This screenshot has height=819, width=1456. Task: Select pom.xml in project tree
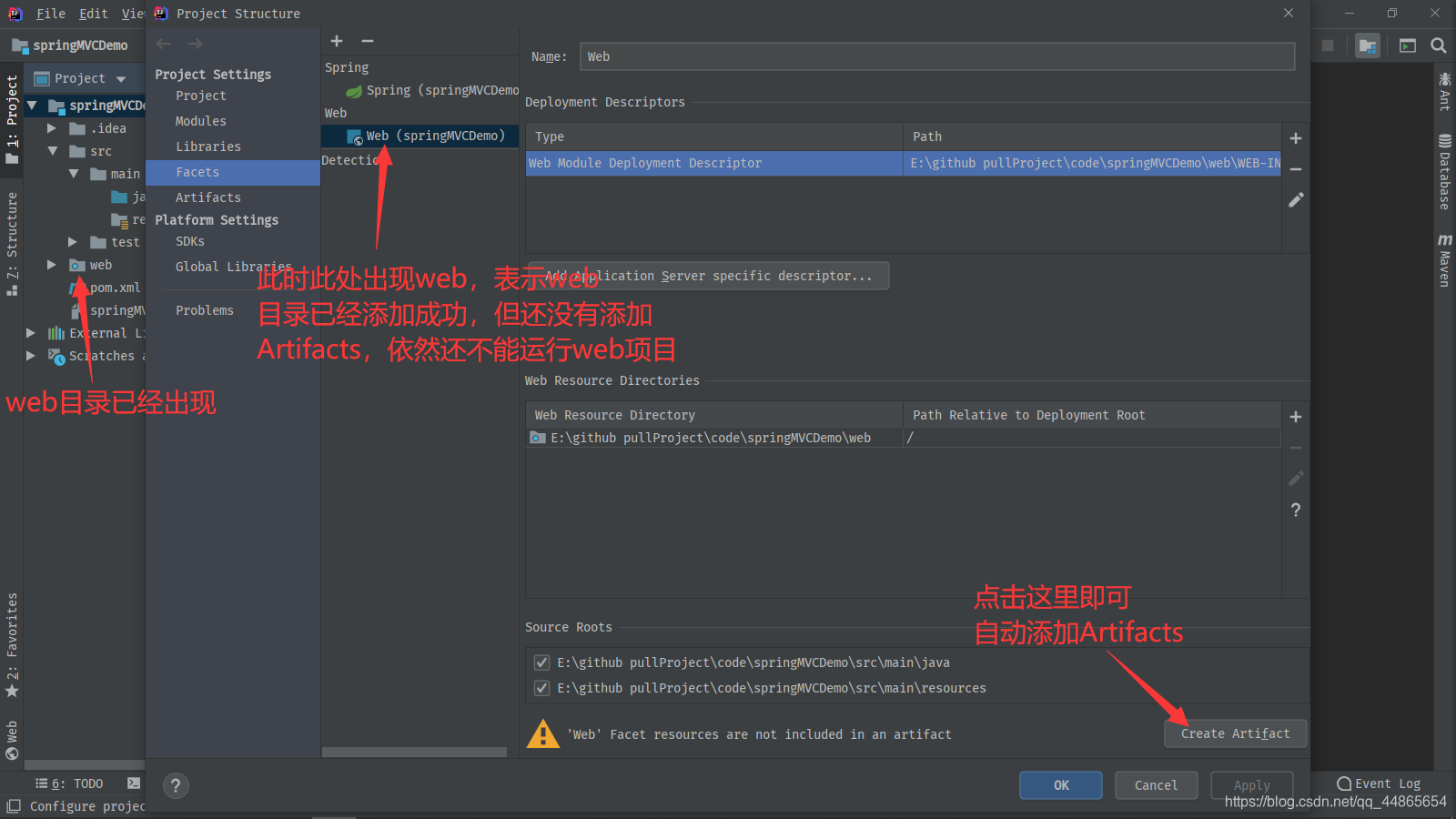pyautogui.click(x=115, y=288)
